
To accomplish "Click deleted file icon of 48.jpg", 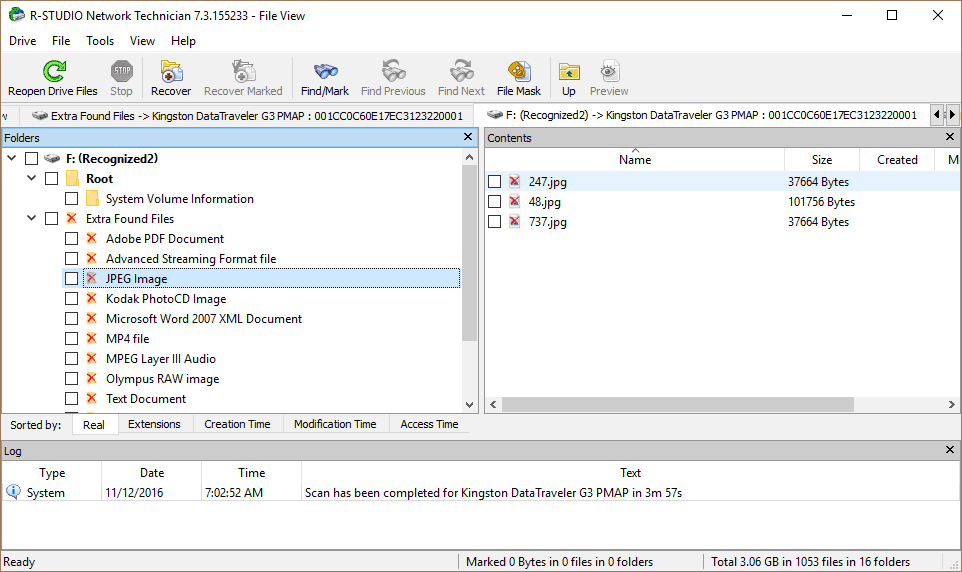I will tap(515, 202).
